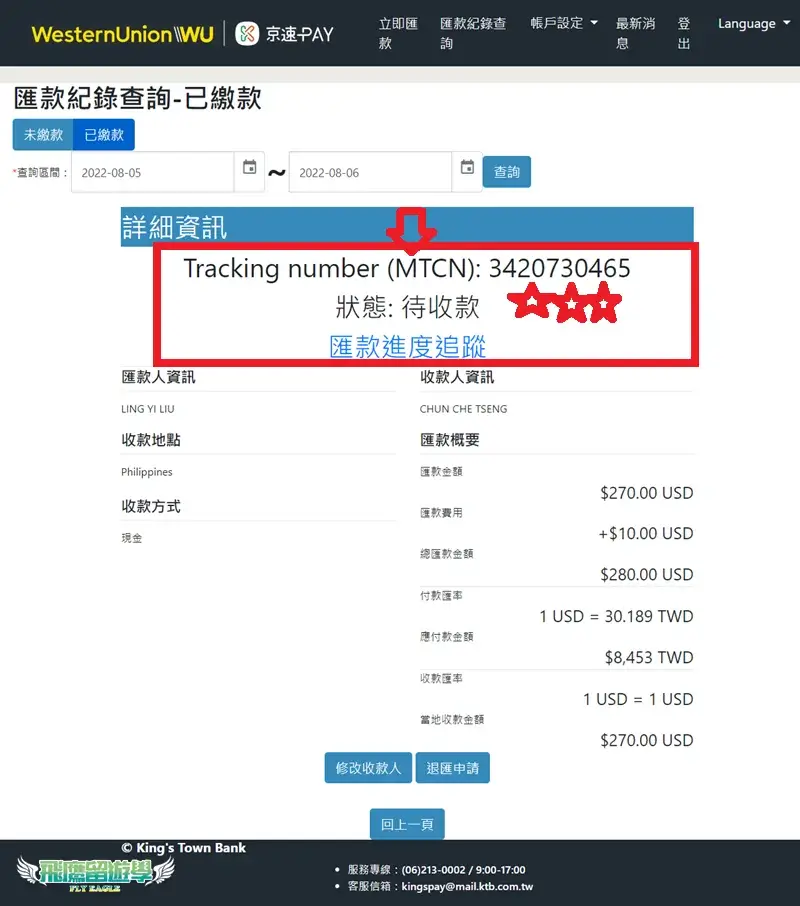Click the 回上一頁 button
Viewport: 800px width, 906px height.
click(x=406, y=825)
